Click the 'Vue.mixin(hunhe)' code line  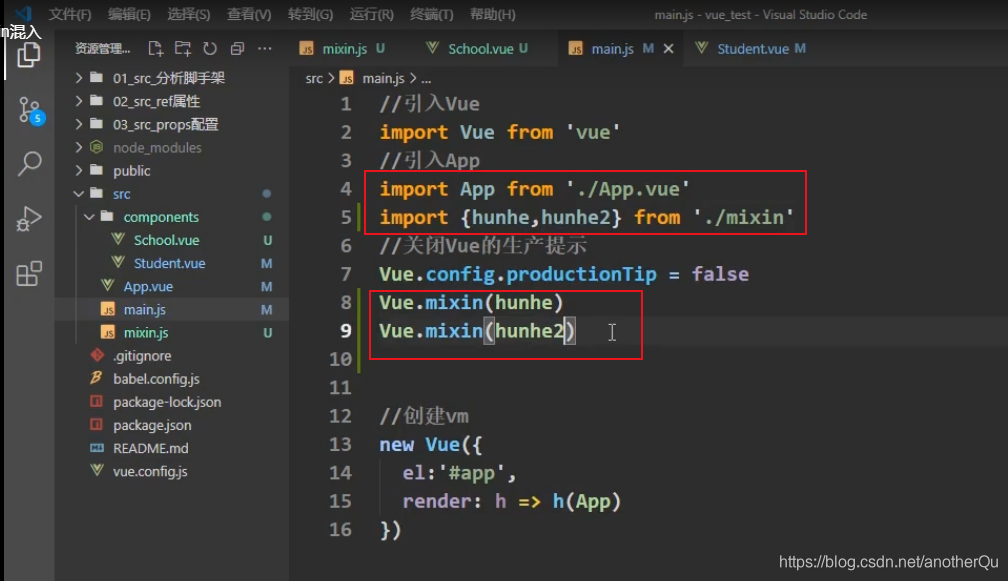471,303
